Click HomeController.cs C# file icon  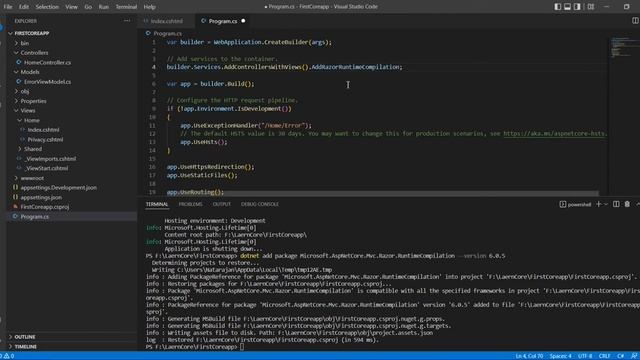(18, 62)
